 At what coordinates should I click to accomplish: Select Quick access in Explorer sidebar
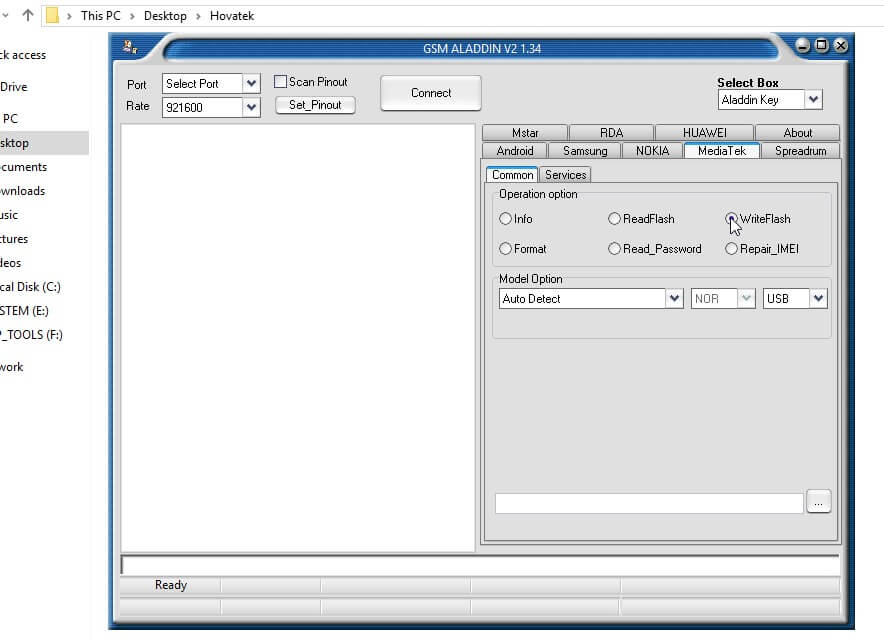click(23, 55)
